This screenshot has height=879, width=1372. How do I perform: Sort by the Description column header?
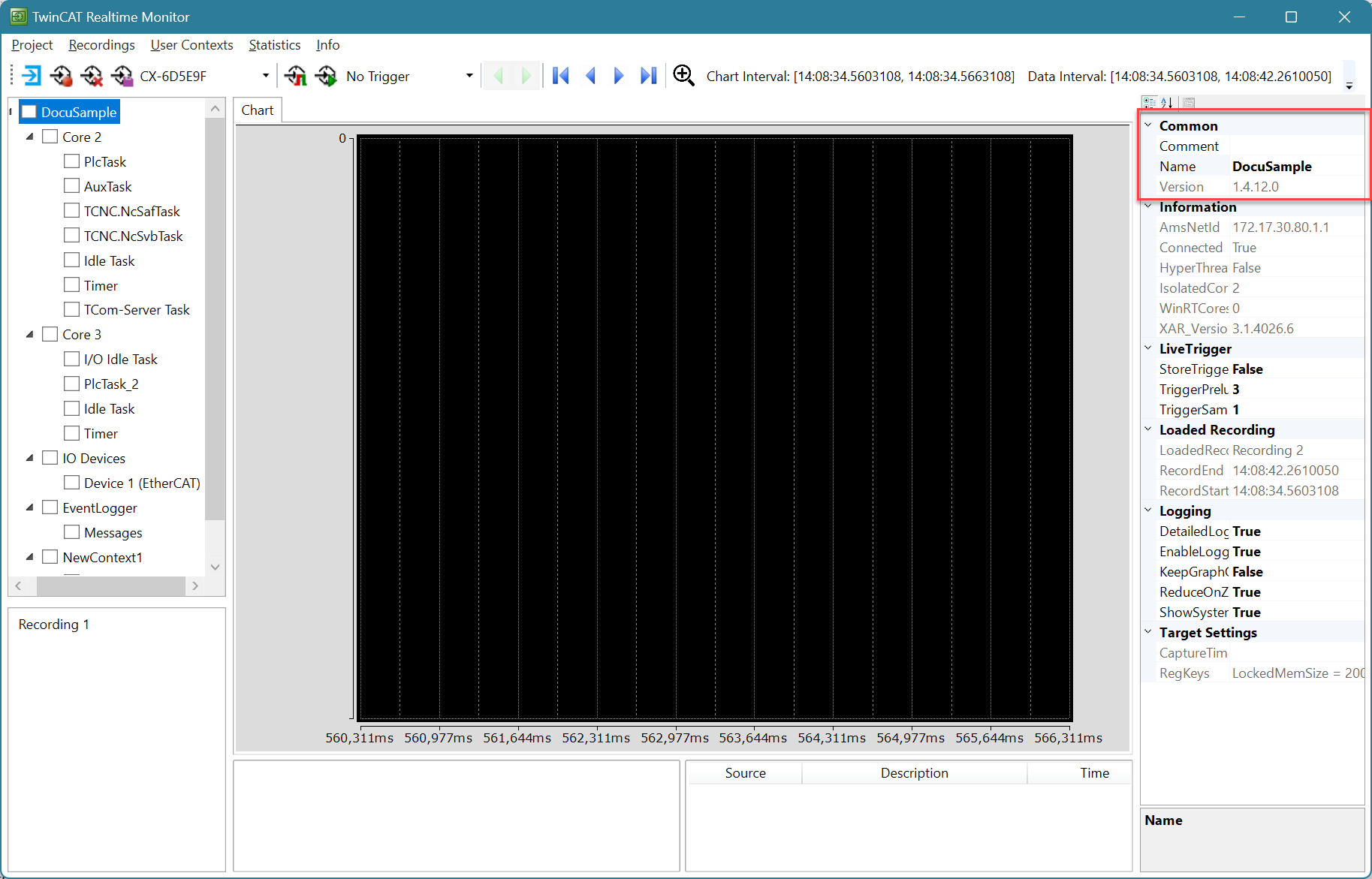pos(914,773)
